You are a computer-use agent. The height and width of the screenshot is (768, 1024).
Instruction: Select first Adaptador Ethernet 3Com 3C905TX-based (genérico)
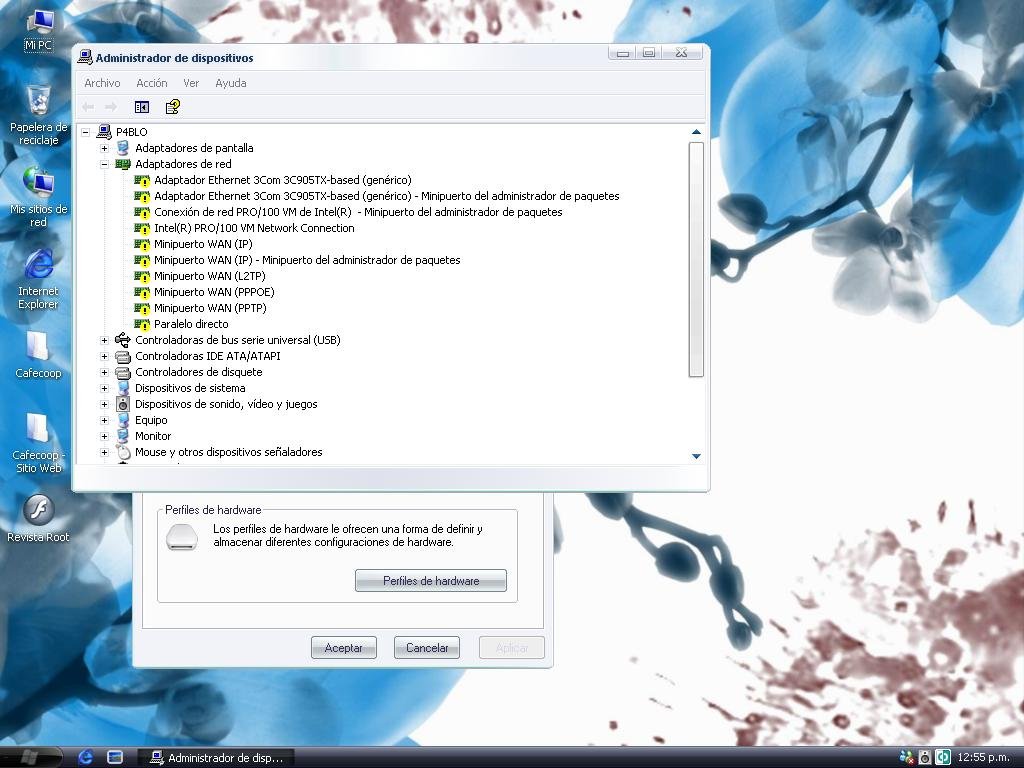coord(283,180)
